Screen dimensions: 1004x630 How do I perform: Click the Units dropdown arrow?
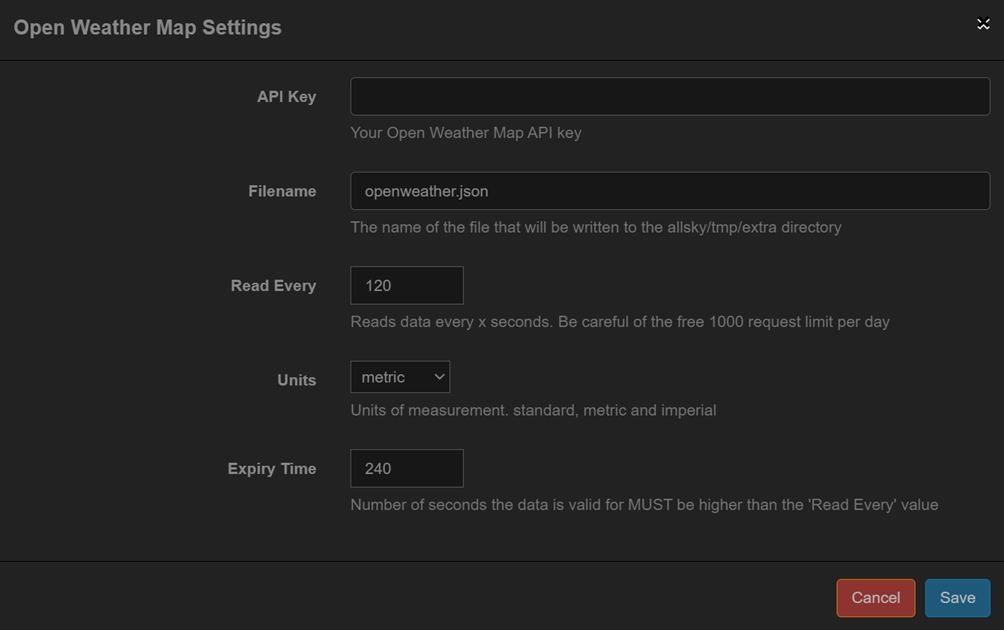click(438, 377)
